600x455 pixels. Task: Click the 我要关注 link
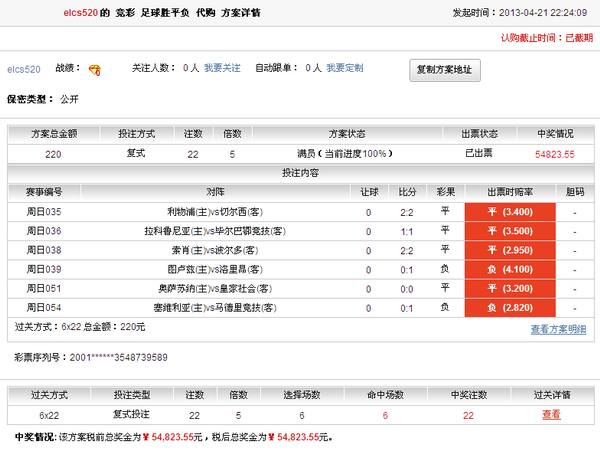(222, 68)
